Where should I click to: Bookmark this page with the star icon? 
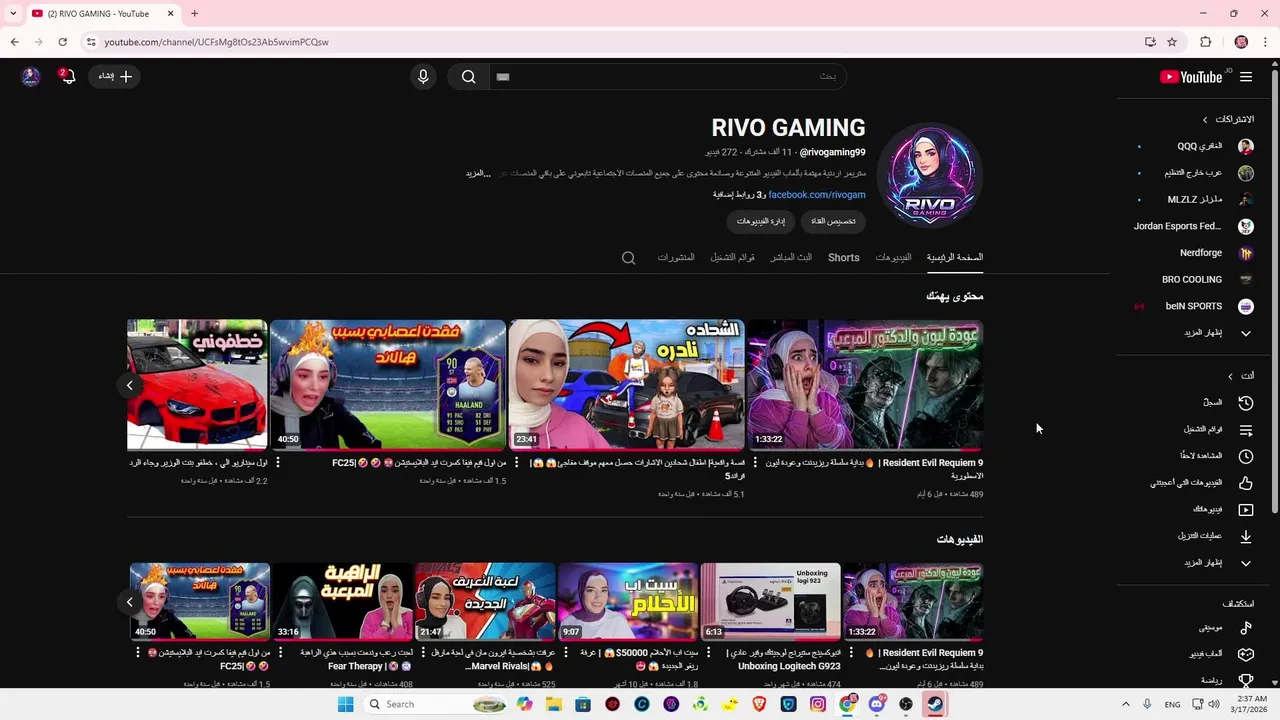tap(1172, 42)
